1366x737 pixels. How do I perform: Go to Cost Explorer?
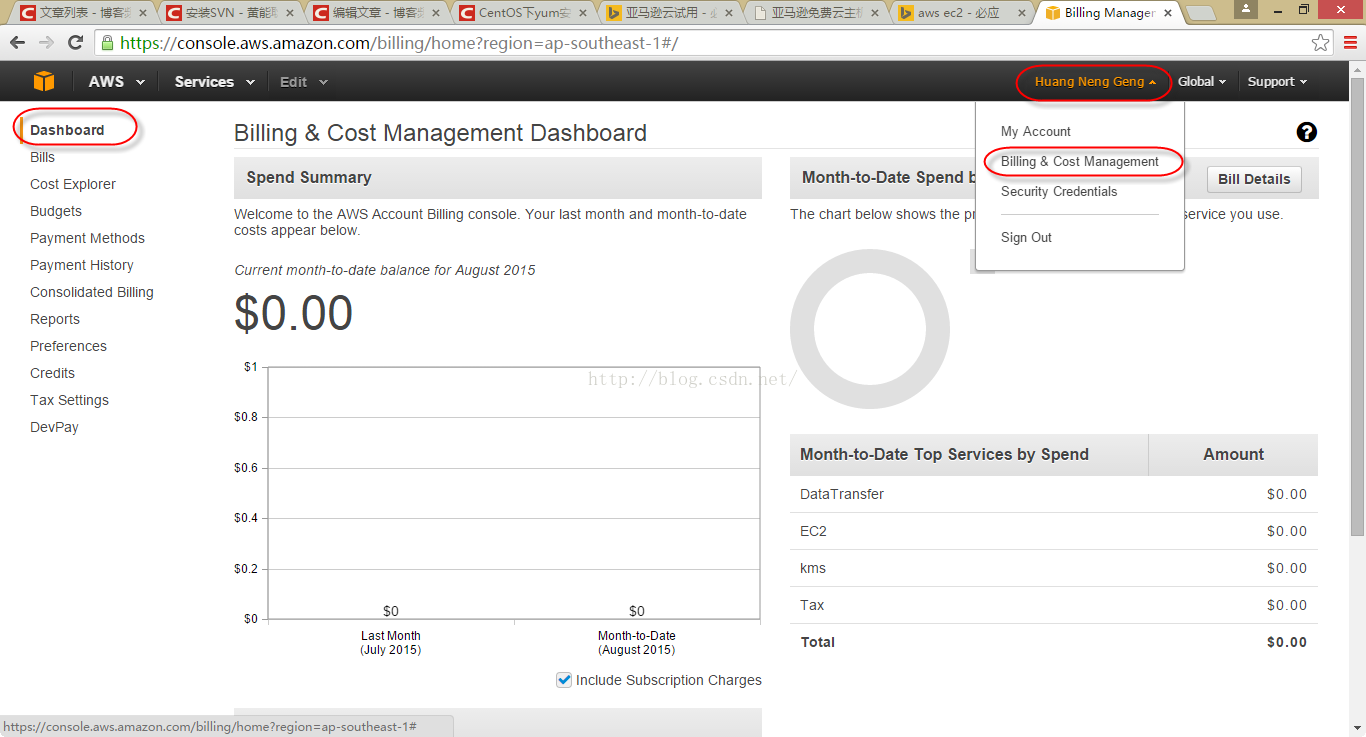click(x=73, y=184)
